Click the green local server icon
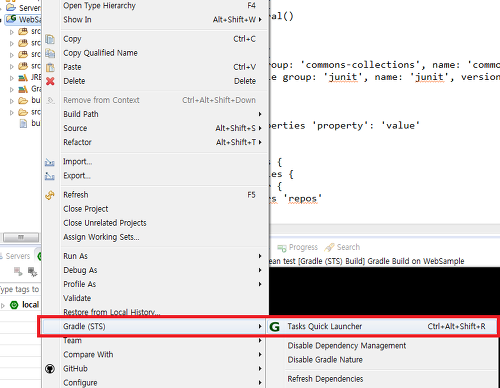Image resolution: width=500 pixels, height=388 pixels. click(14, 305)
